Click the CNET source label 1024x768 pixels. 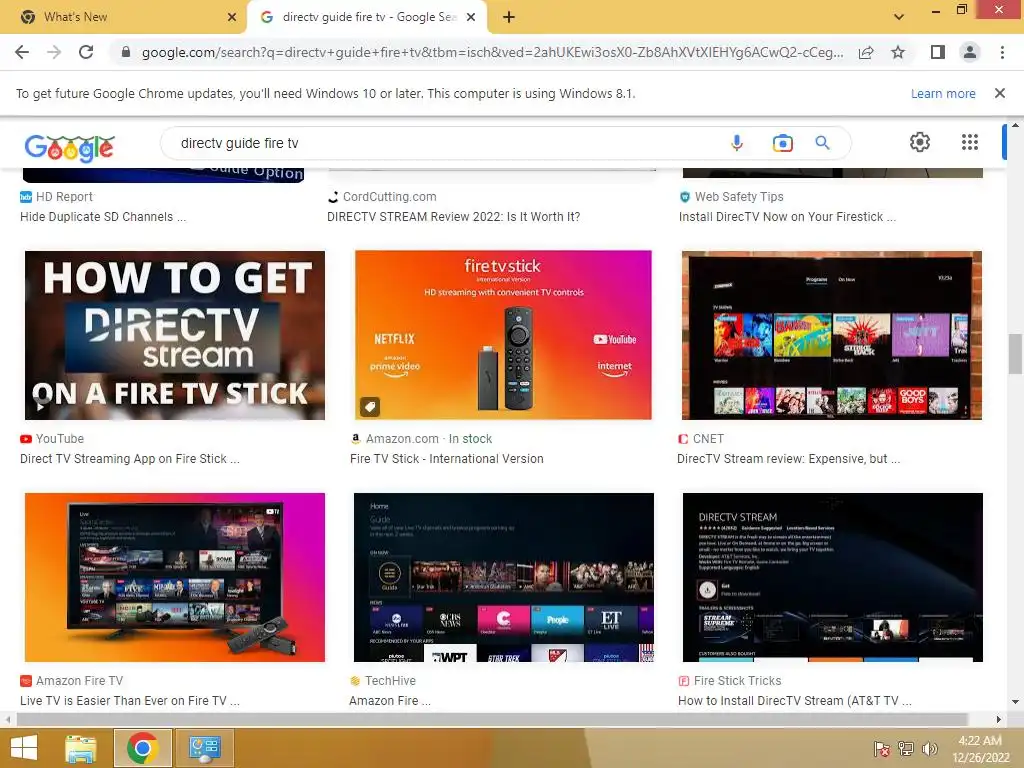[x=708, y=439]
